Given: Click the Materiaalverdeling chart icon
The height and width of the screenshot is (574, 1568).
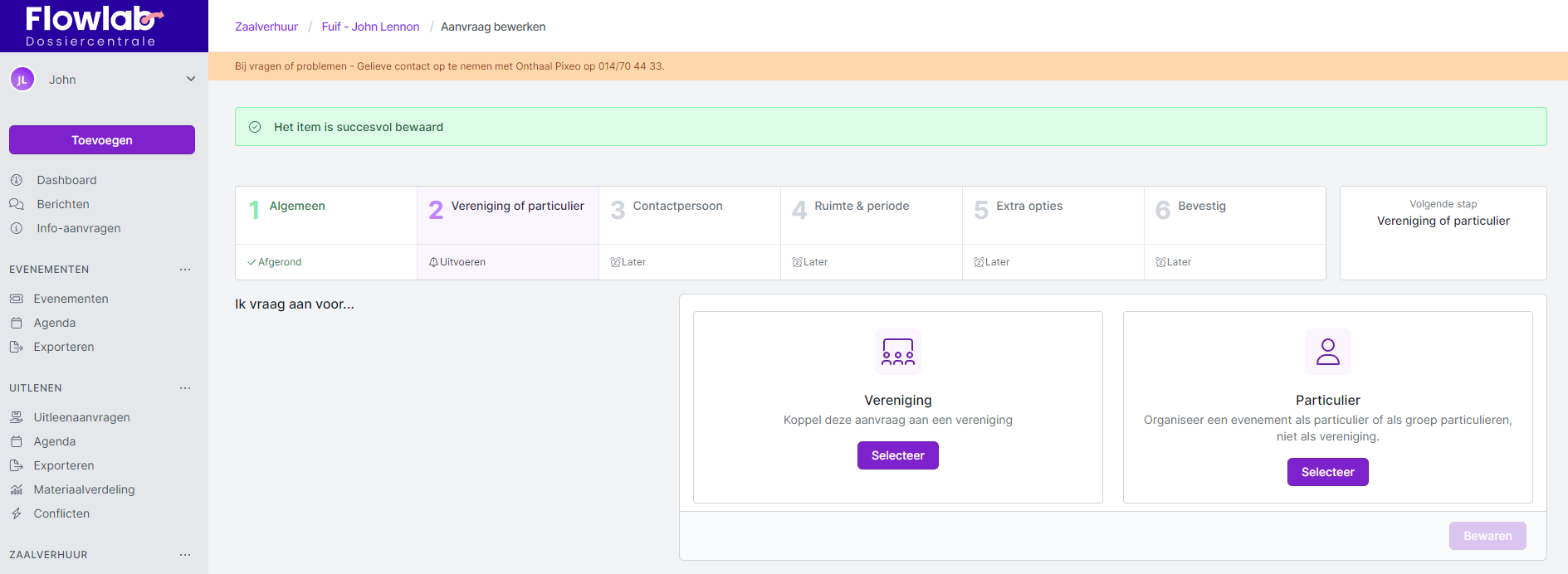Looking at the screenshot, I should [17, 489].
